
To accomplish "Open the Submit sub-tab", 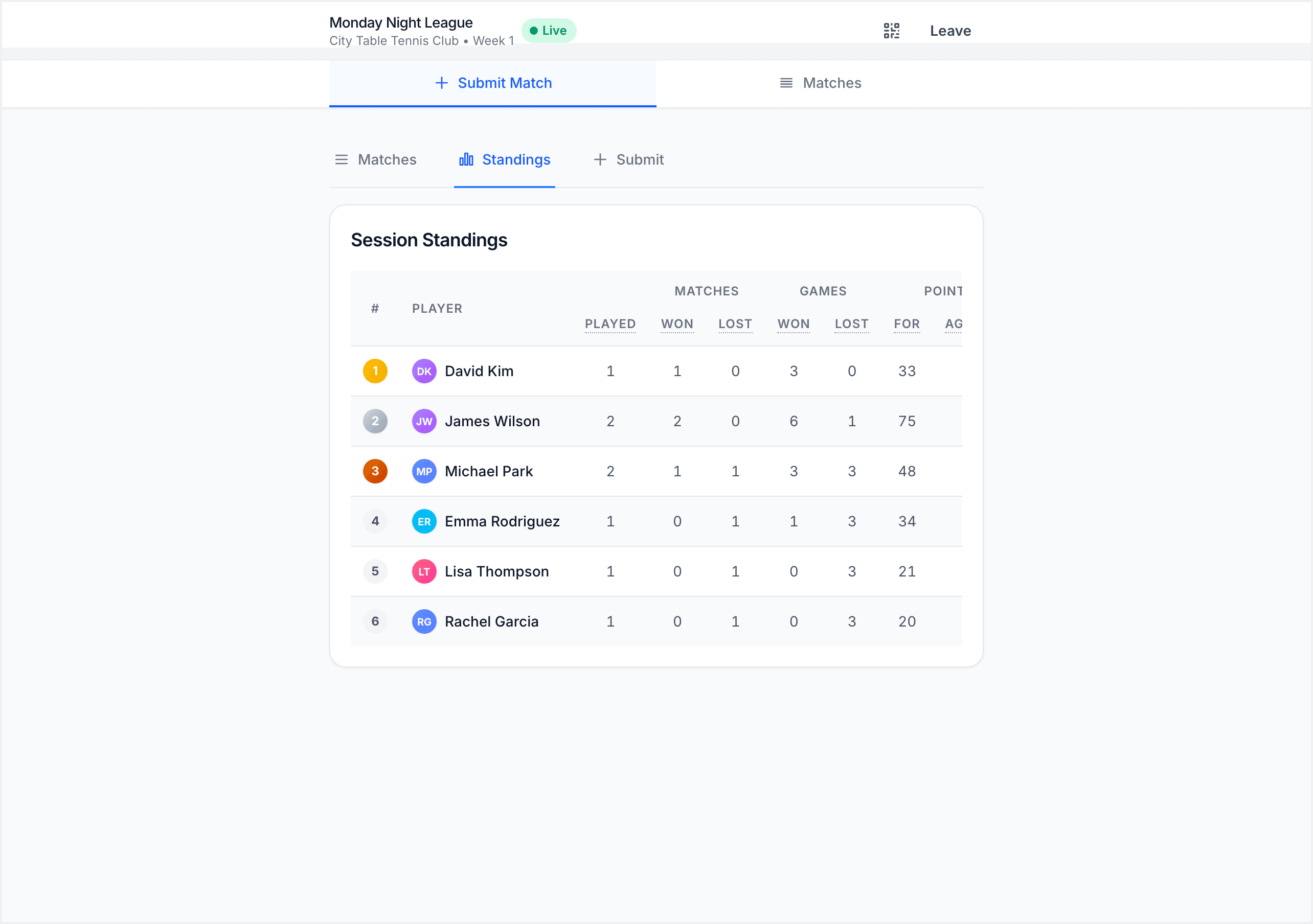I will (628, 159).
